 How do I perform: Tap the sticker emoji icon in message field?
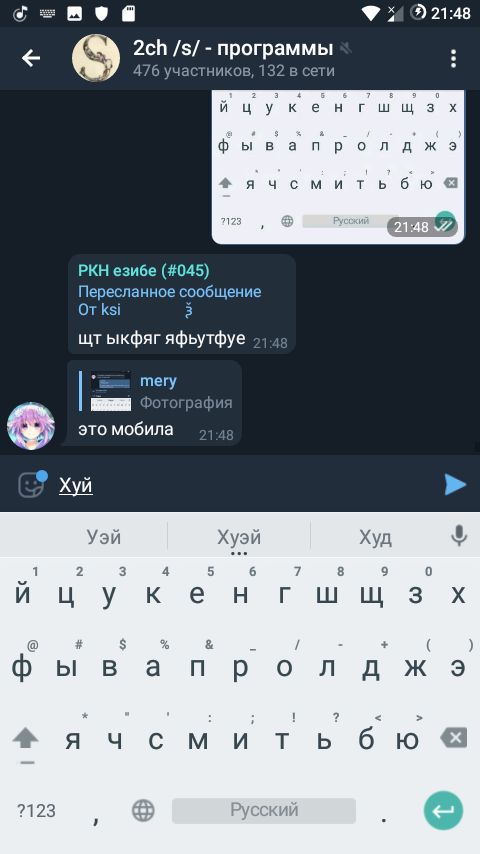pyautogui.click(x=32, y=484)
